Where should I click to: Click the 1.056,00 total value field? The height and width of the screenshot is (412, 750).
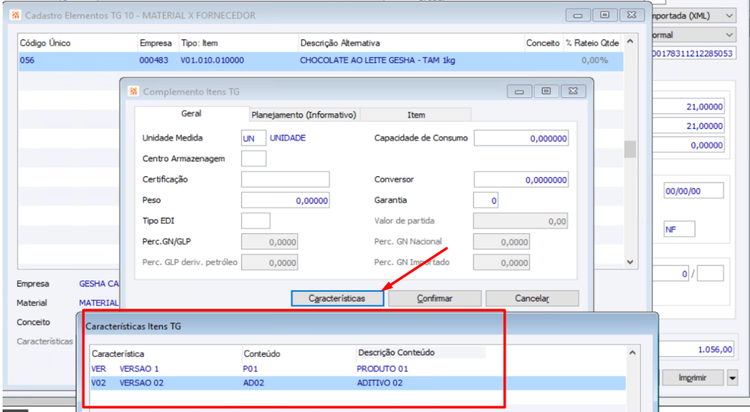click(696, 350)
